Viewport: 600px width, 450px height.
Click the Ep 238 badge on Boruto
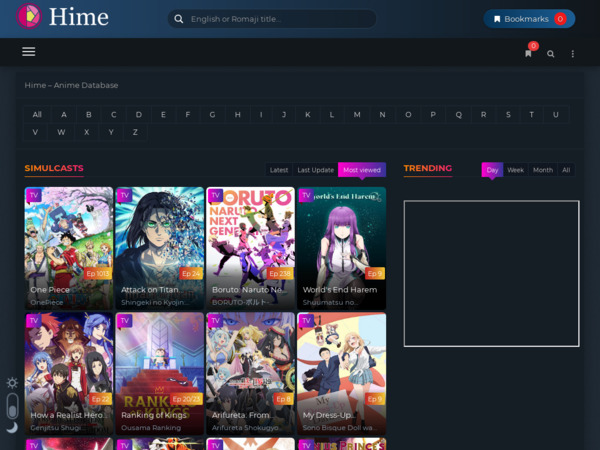pyautogui.click(x=280, y=274)
